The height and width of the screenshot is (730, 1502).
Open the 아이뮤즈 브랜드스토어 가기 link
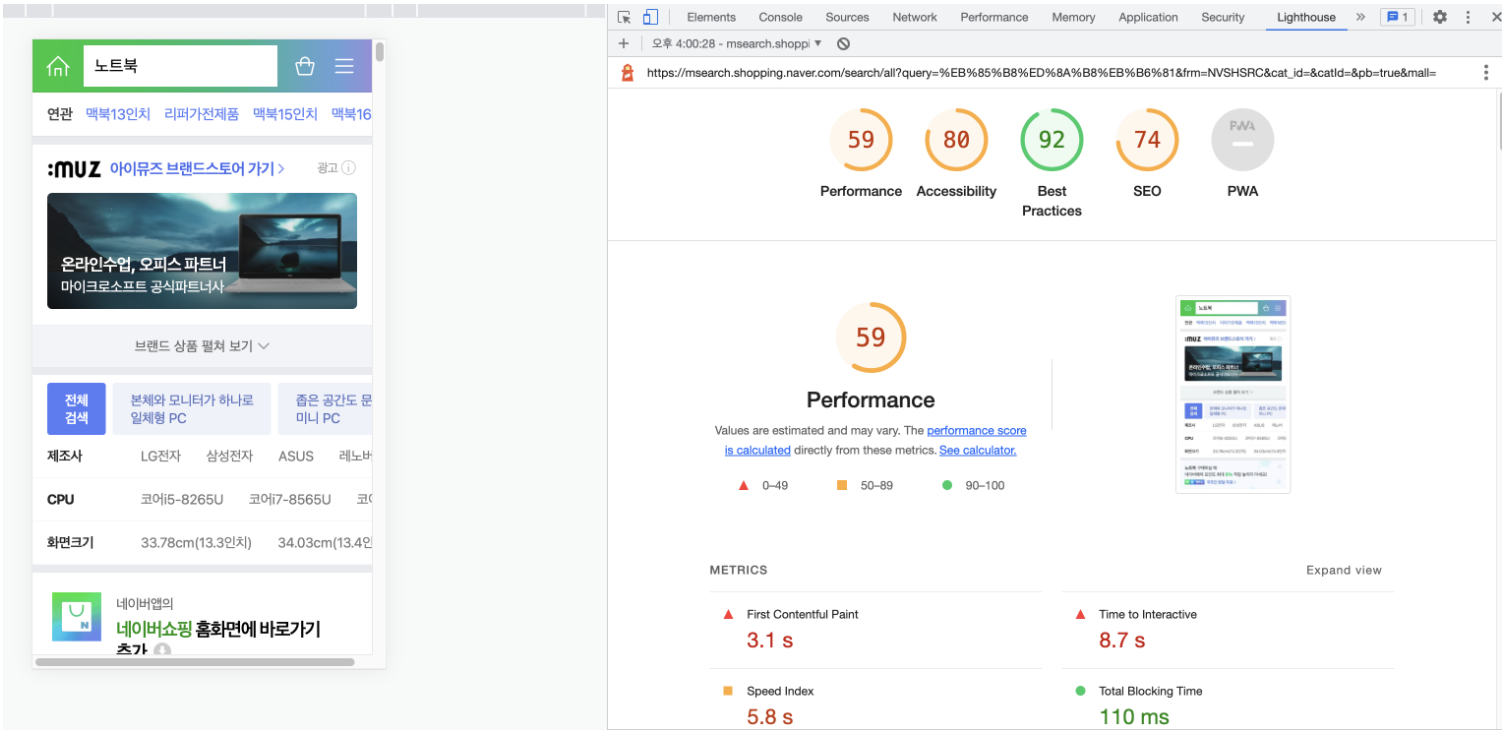(197, 169)
